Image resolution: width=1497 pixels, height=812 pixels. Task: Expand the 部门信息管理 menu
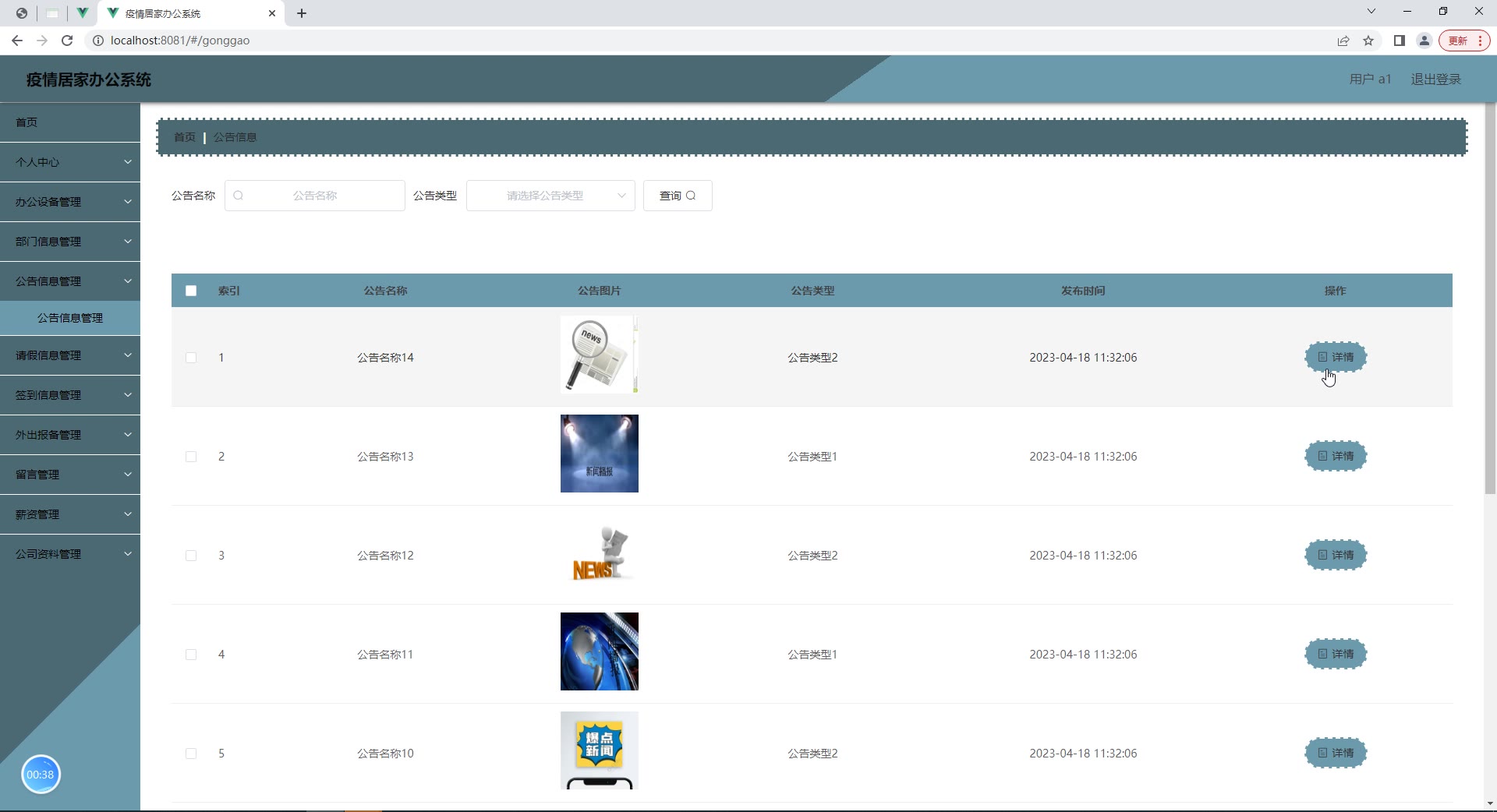point(70,242)
